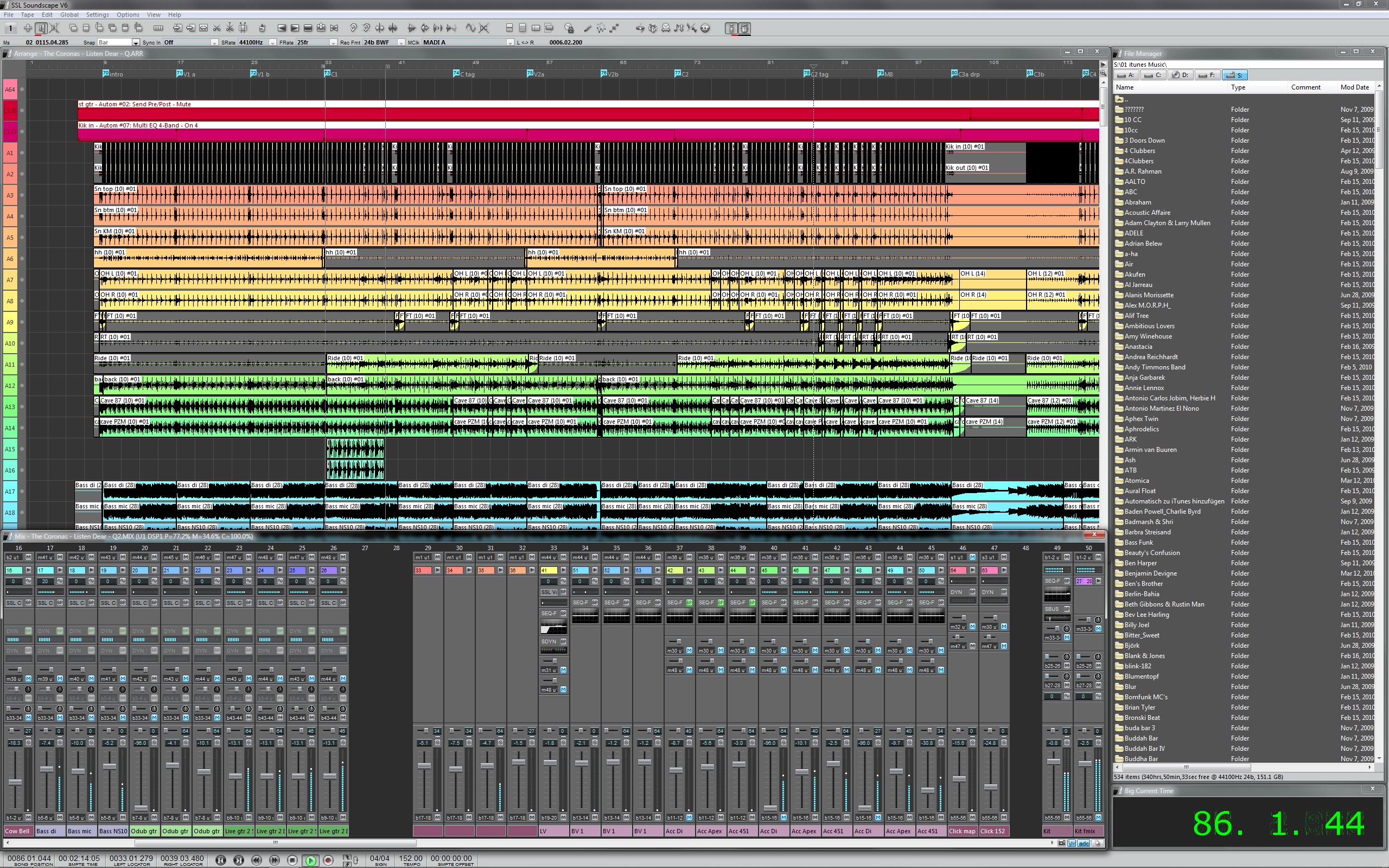This screenshot has height=868, width=1389.
Task: Sort File Manager by Mod Date column
Action: pyautogui.click(x=1355, y=87)
